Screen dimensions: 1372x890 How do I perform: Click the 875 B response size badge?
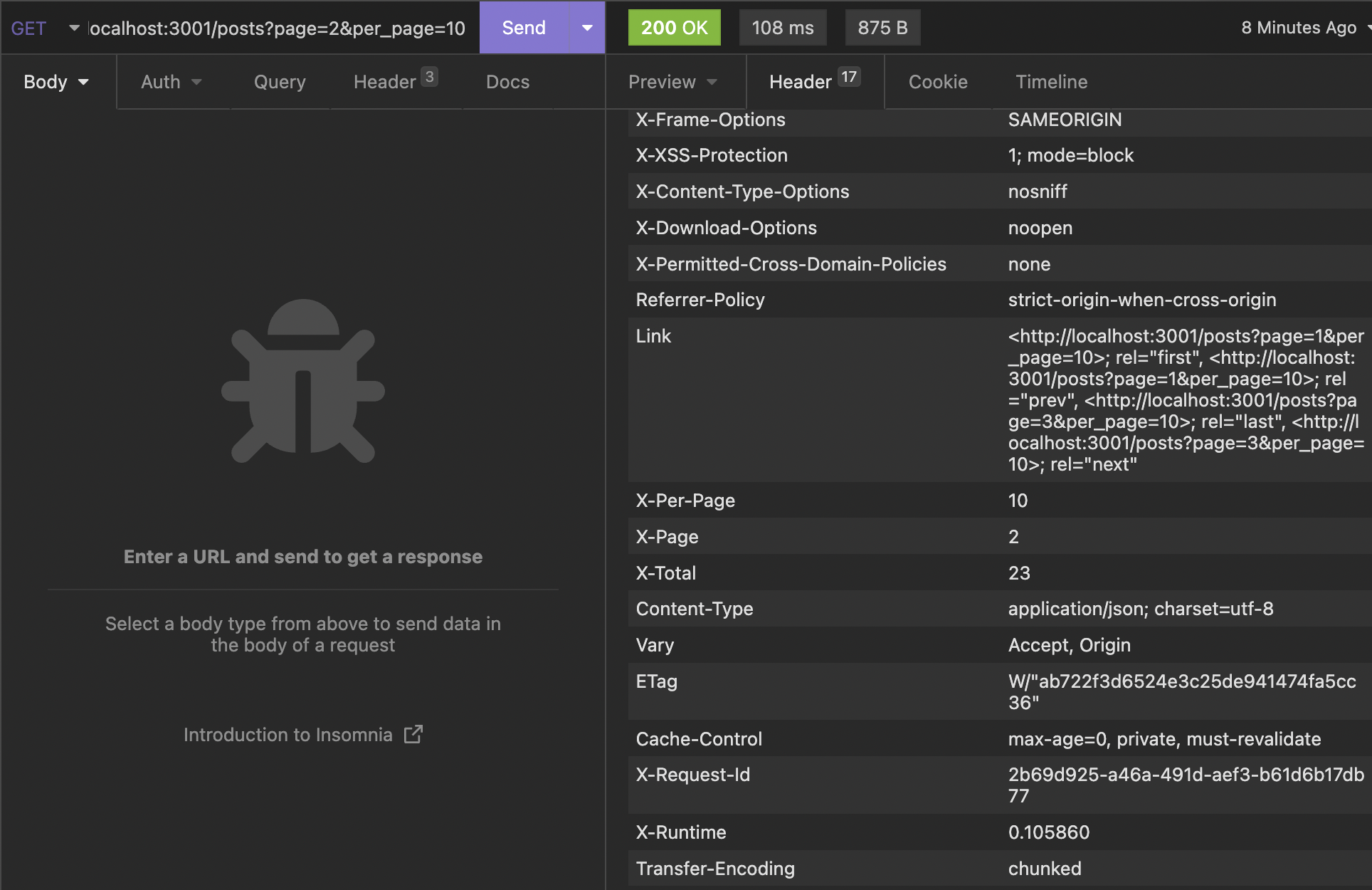pyautogui.click(x=882, y=27)
